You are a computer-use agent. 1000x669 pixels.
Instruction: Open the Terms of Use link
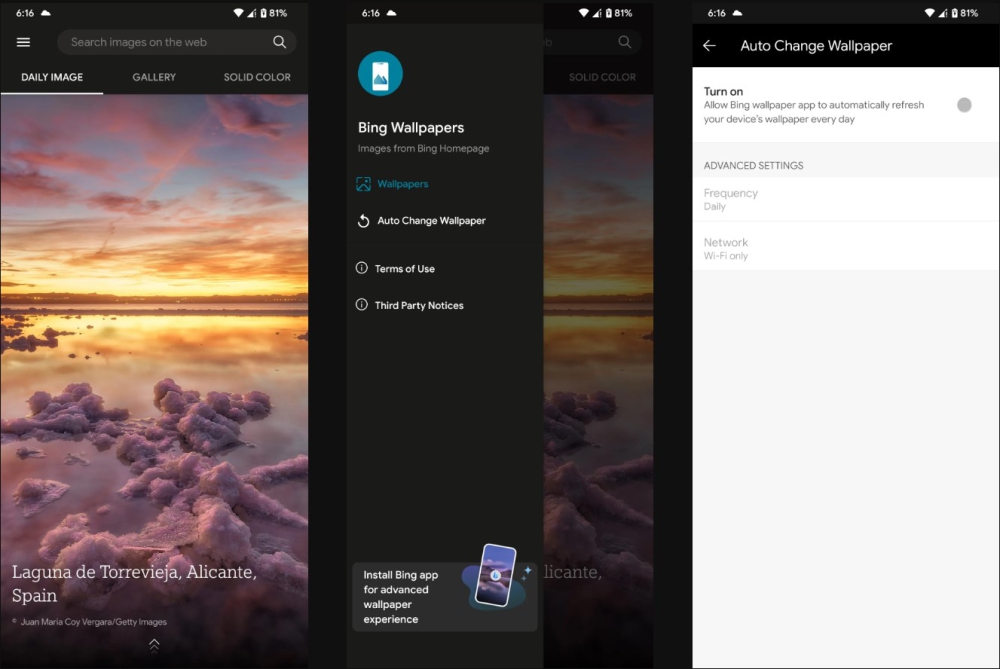click(x=404, y=269)
